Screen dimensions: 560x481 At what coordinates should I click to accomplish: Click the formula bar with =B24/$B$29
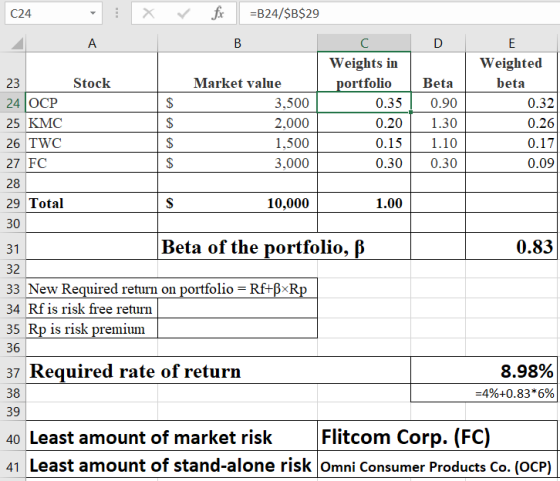click(399, 13)
